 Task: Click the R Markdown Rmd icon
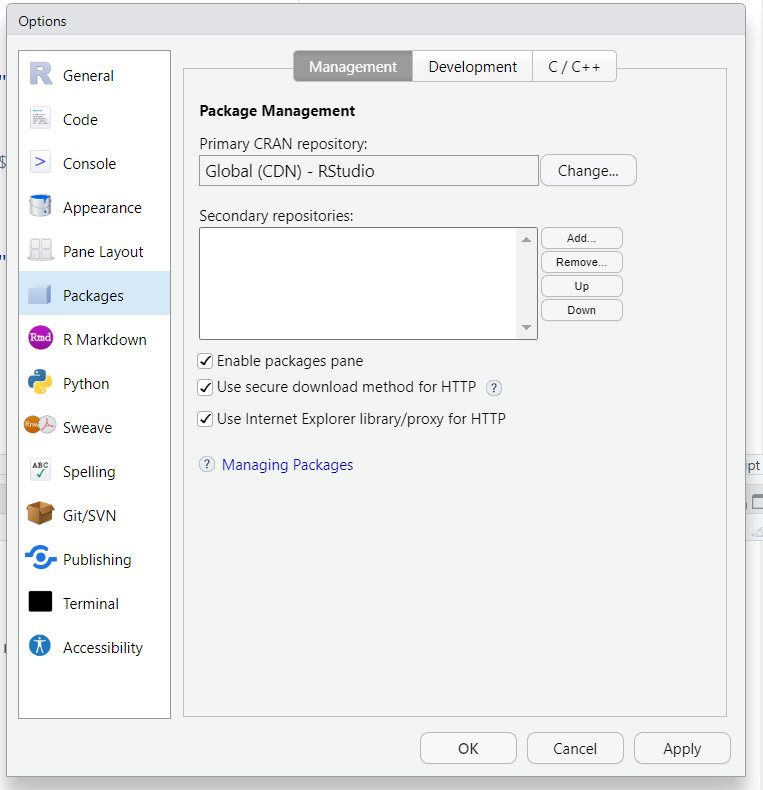click(x=40, y=338)
